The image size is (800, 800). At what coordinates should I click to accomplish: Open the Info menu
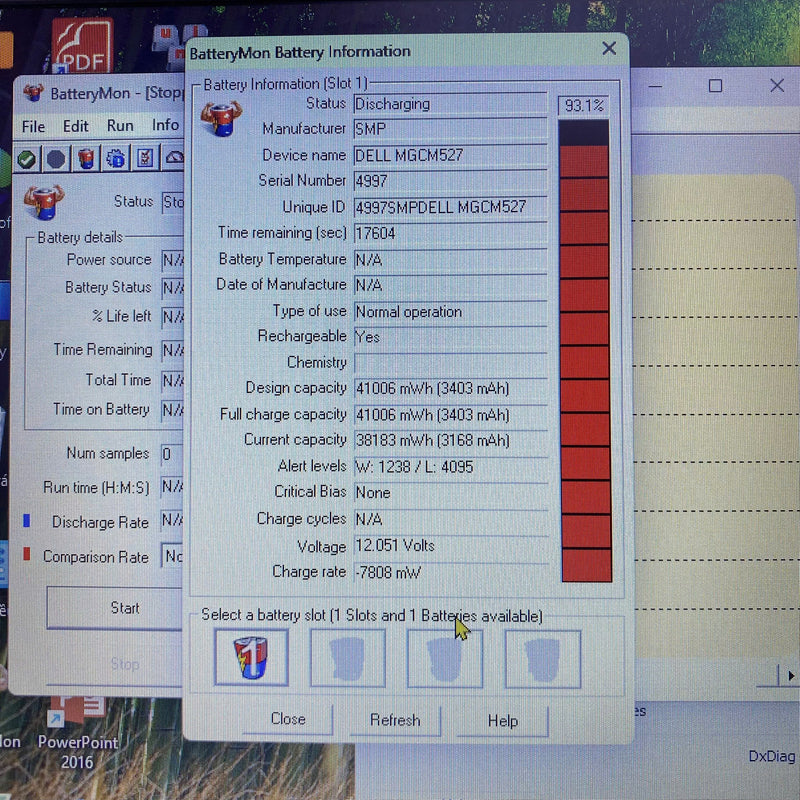tap(165, 126)
